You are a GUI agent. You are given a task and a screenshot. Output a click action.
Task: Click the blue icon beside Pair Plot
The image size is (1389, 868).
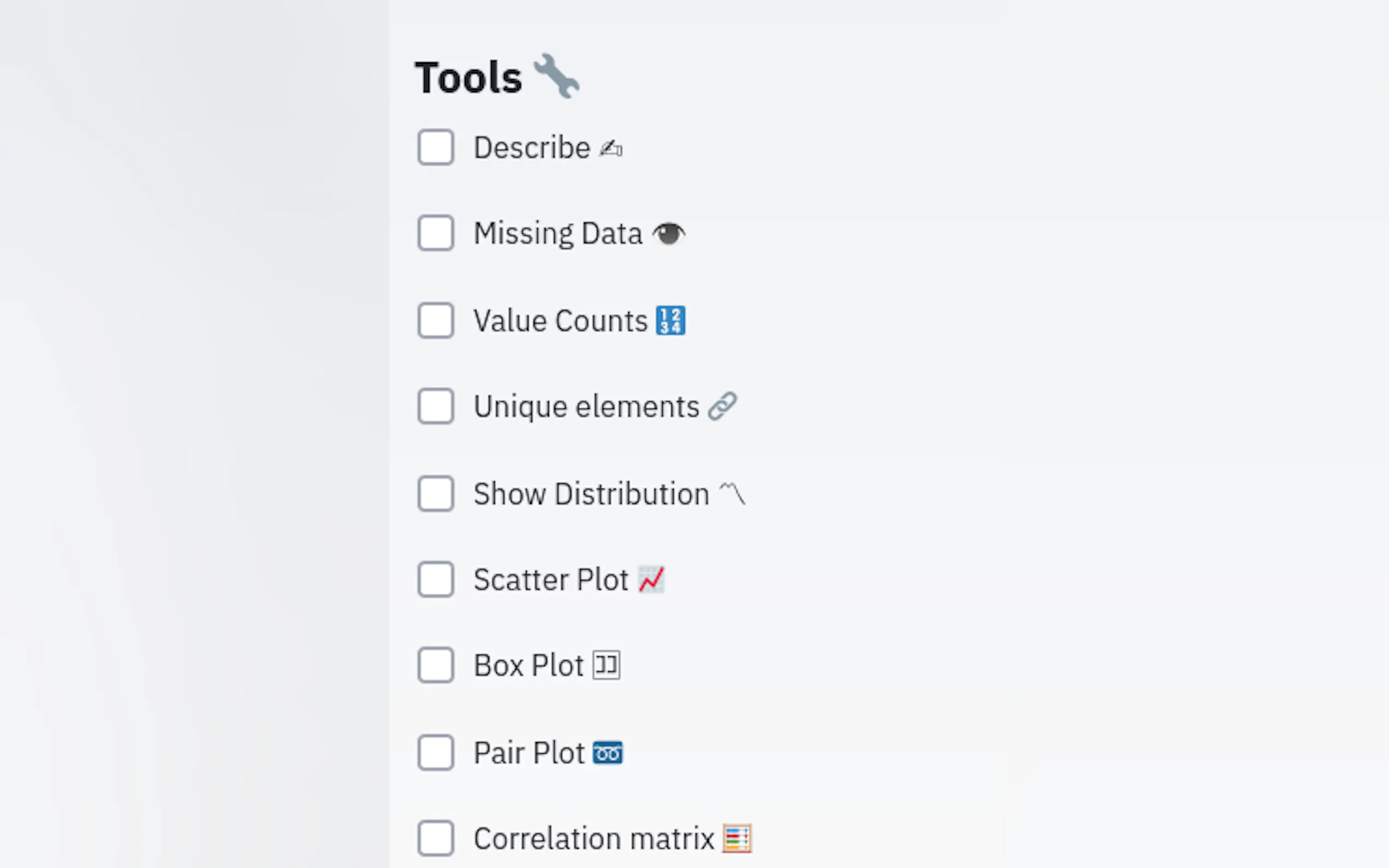(608, 753)
